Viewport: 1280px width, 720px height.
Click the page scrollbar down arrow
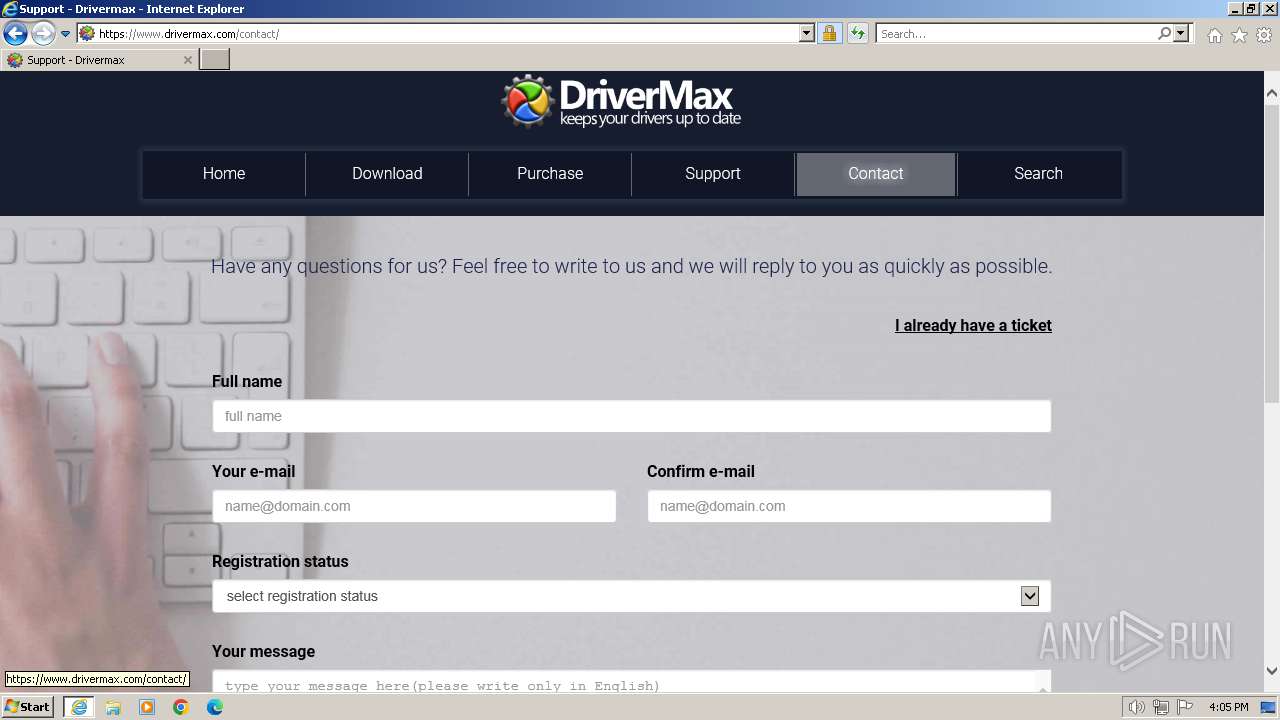coord(1272,671)
